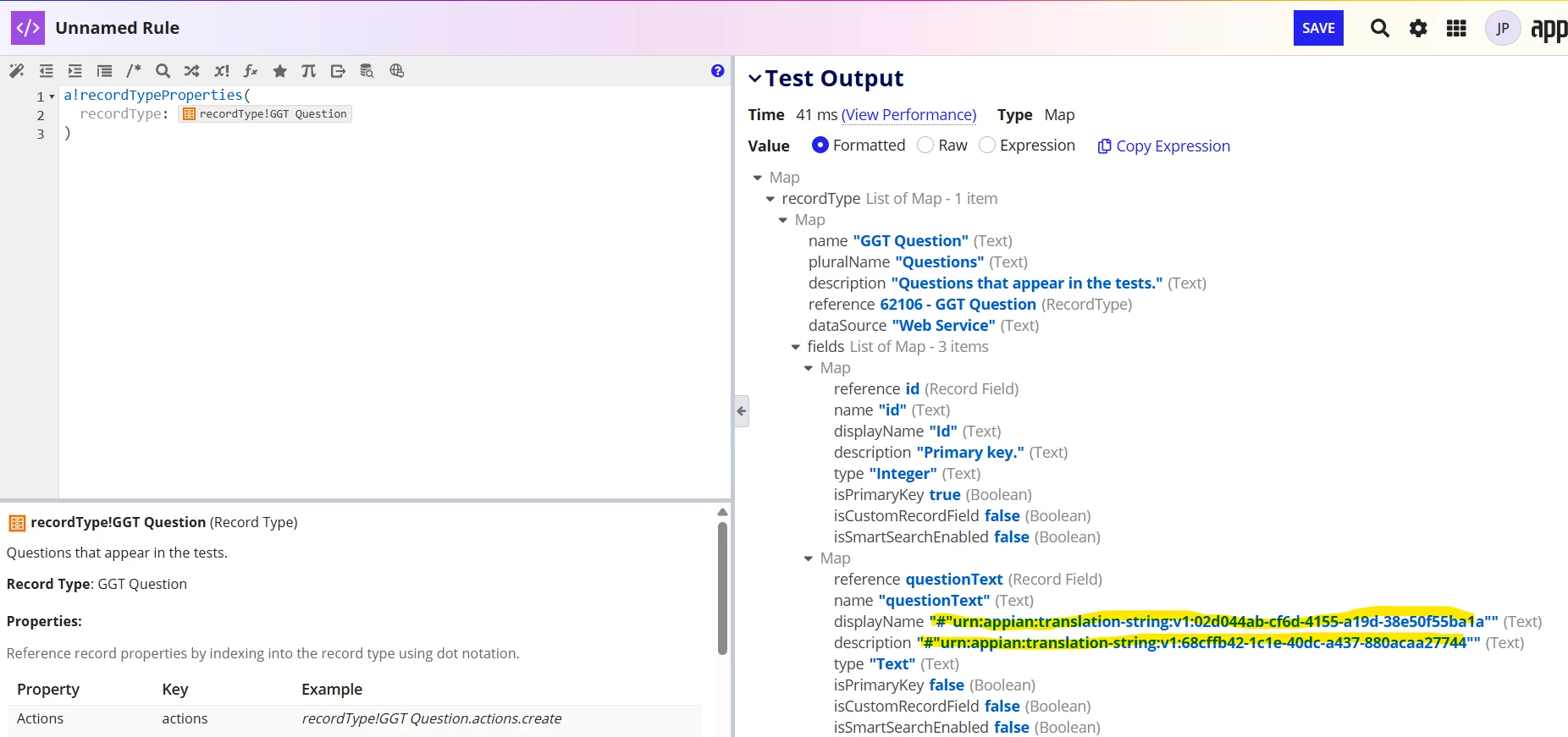The height and width of the screenshot is (737, 1568).
Task: Click the globe translation toolbar icon
Action: 396,71
